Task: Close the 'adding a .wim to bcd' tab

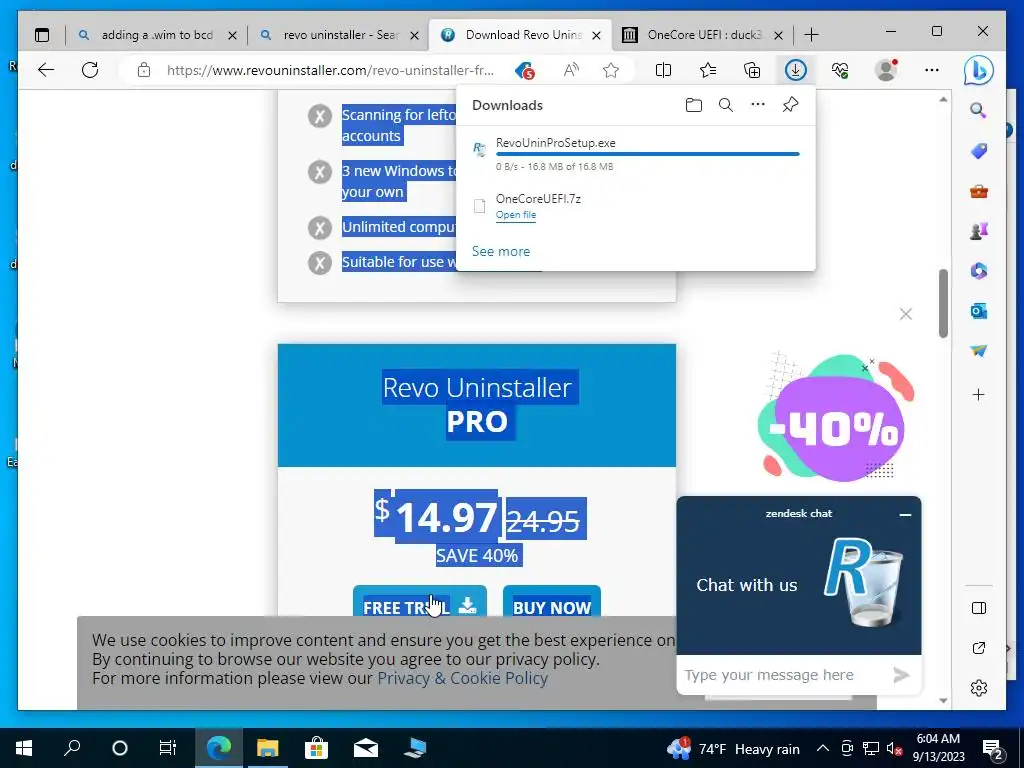Action: pos(232,35)
